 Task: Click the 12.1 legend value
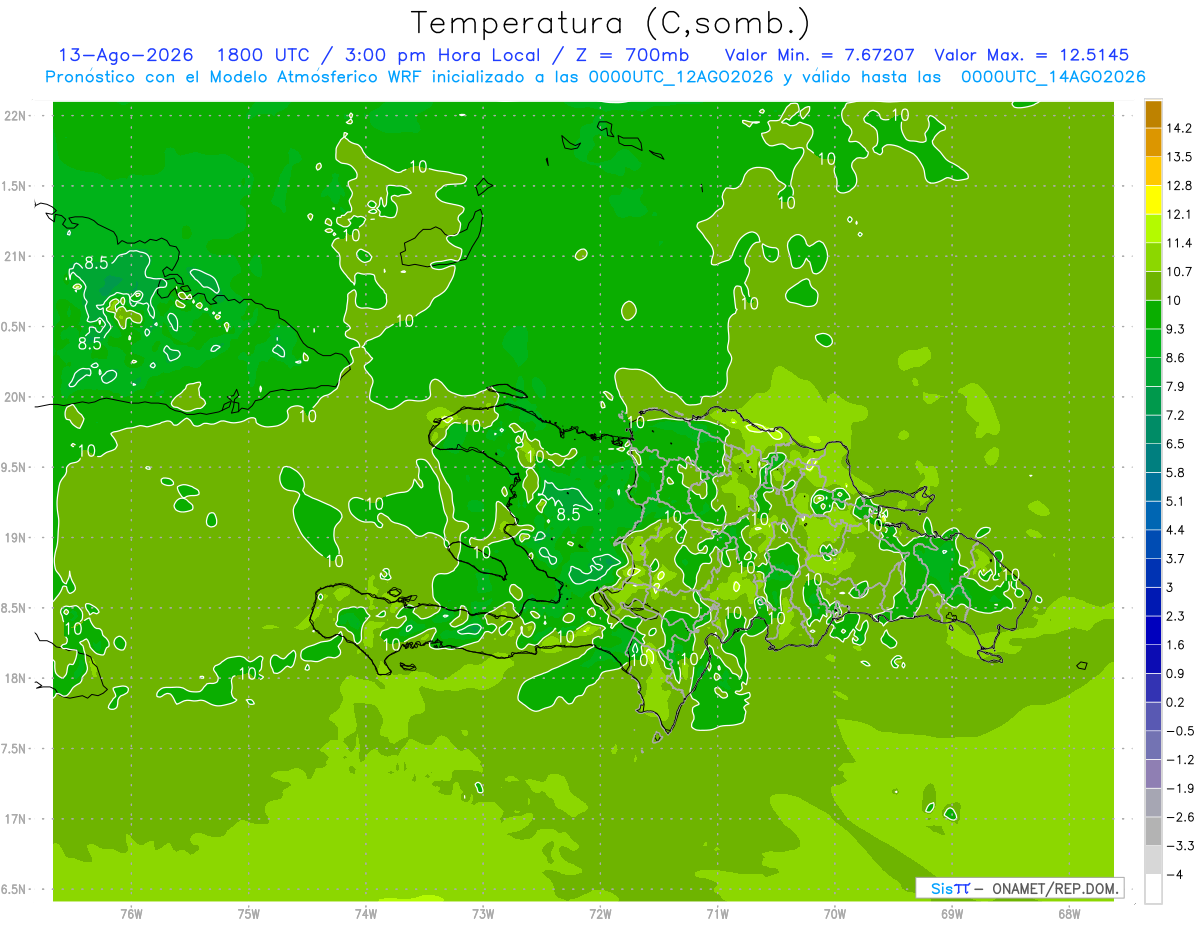tap(1180, 214)
